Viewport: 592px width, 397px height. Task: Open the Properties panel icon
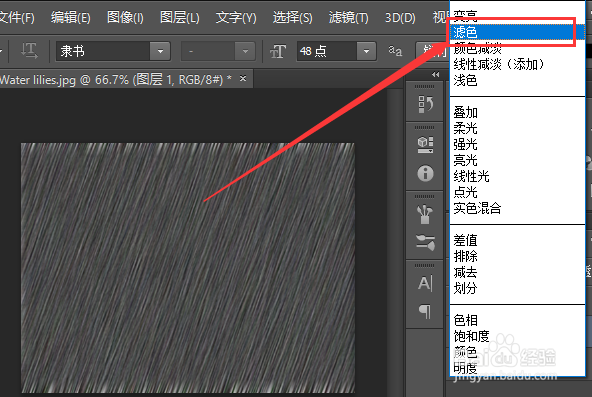pyautogui.click(x=425, y=145)
